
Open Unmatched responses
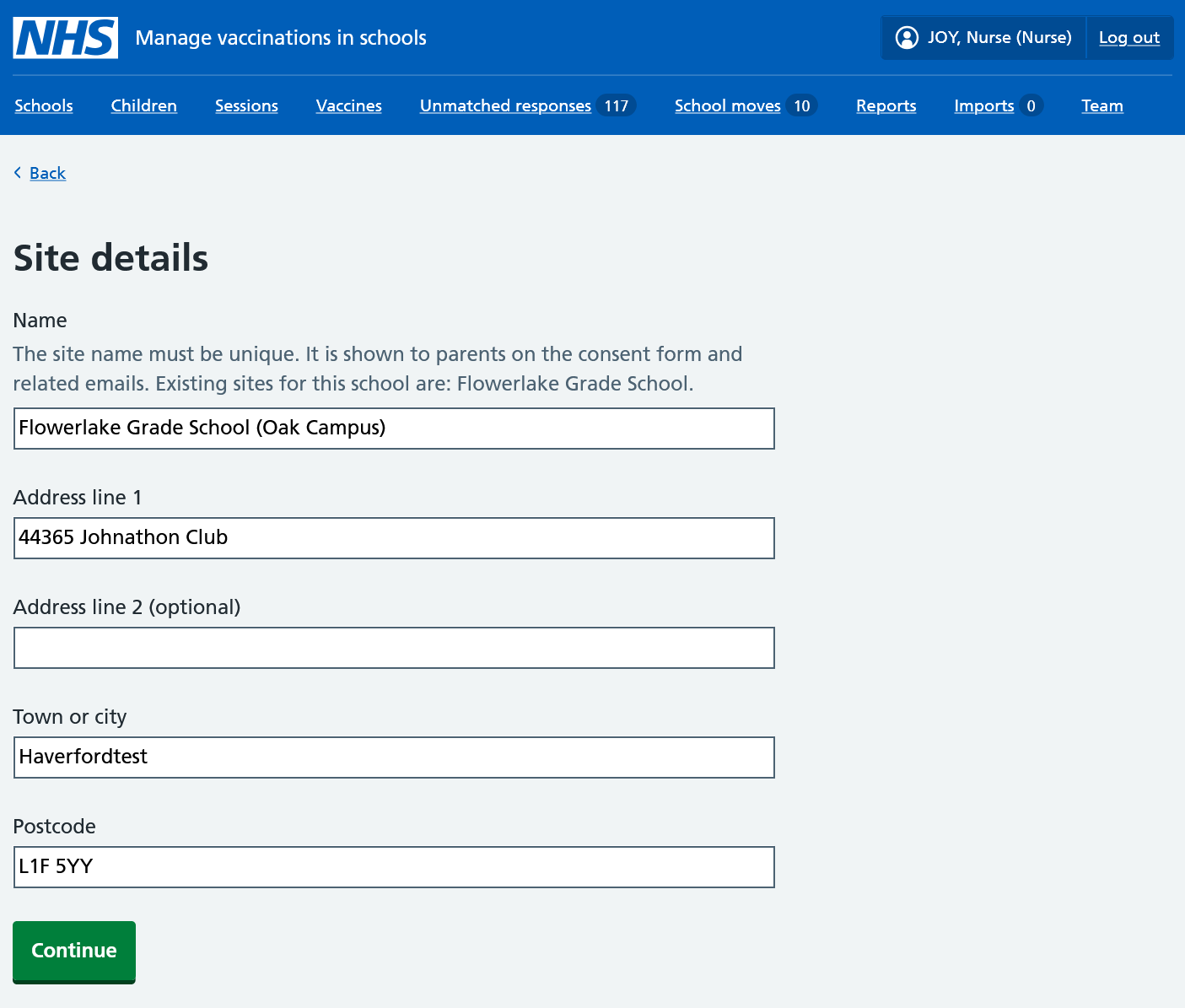[x=504, y=105]
